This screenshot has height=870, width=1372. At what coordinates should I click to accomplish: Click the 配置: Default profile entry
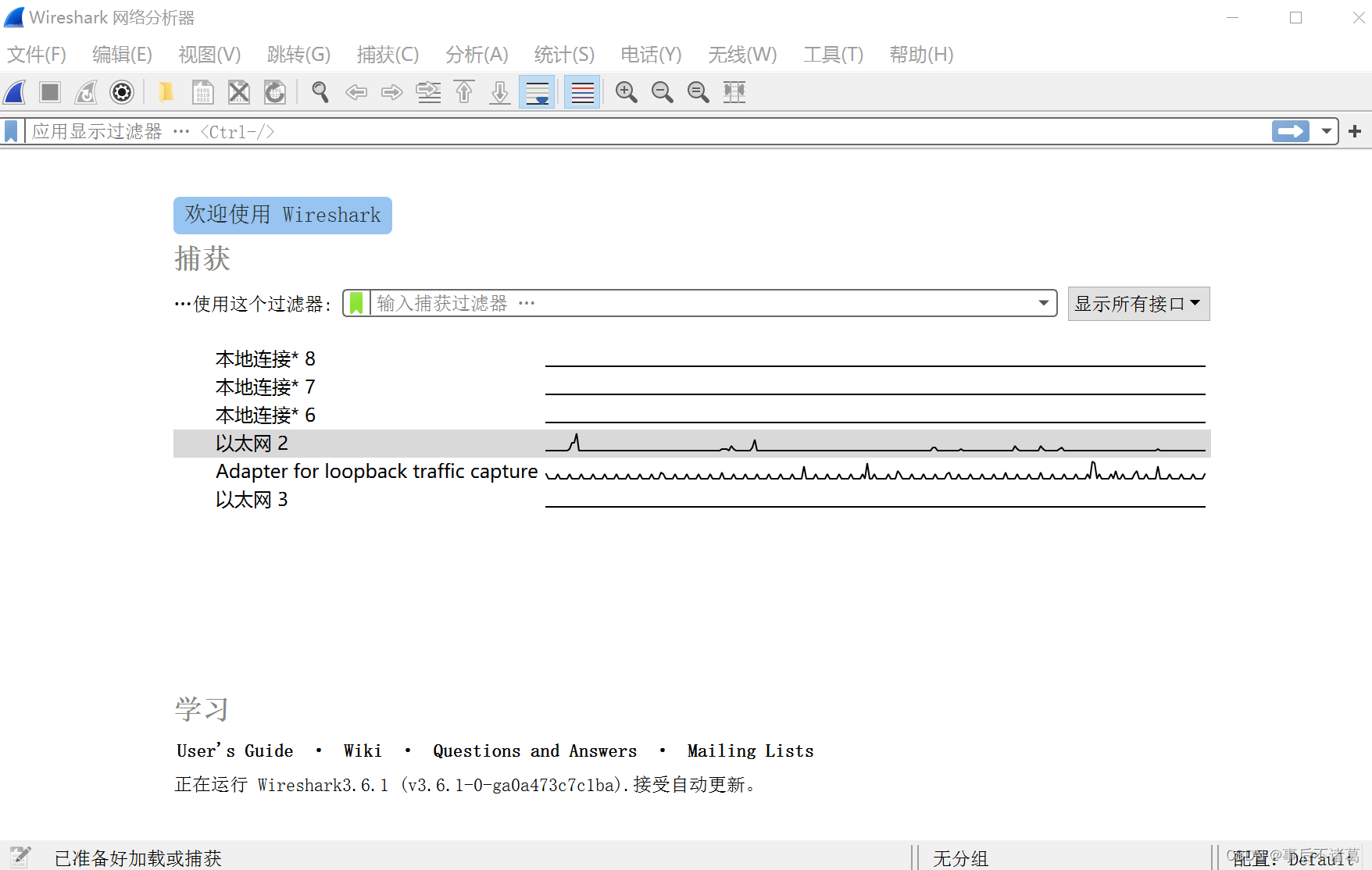[1293, 858]
